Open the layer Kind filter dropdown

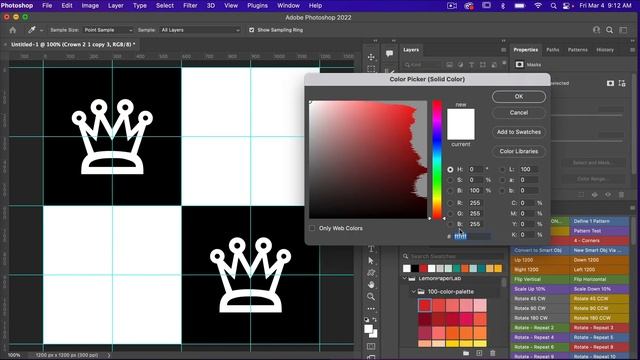click(422, 64)
